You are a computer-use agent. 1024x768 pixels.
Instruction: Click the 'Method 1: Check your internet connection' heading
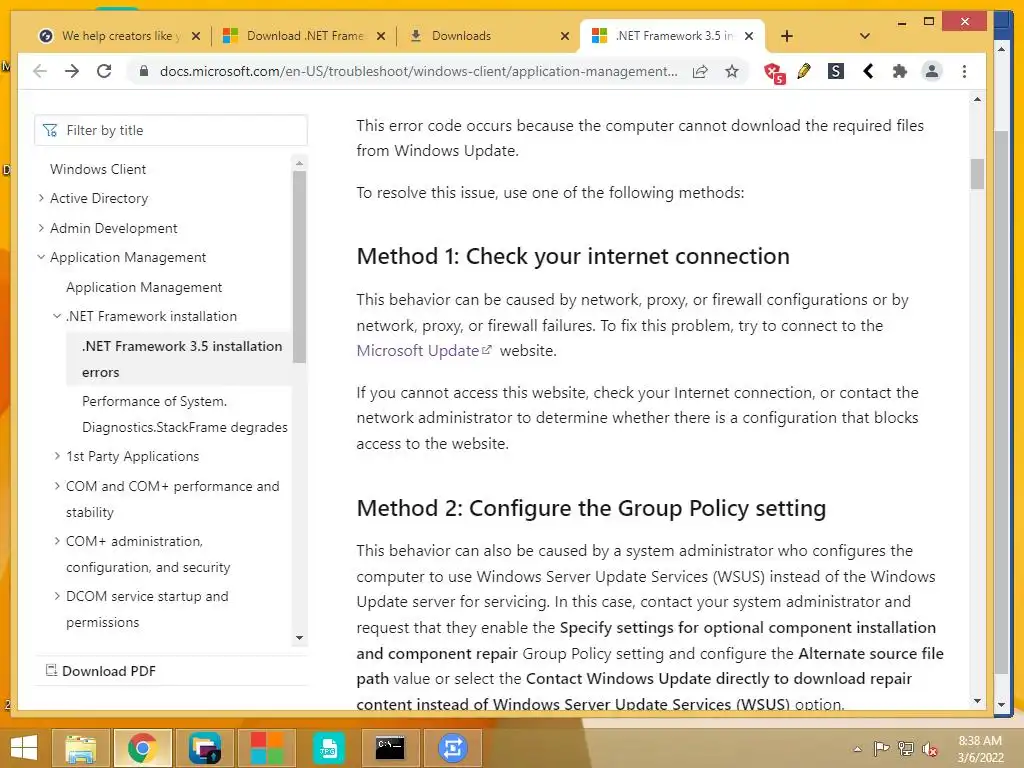[573, 256]
